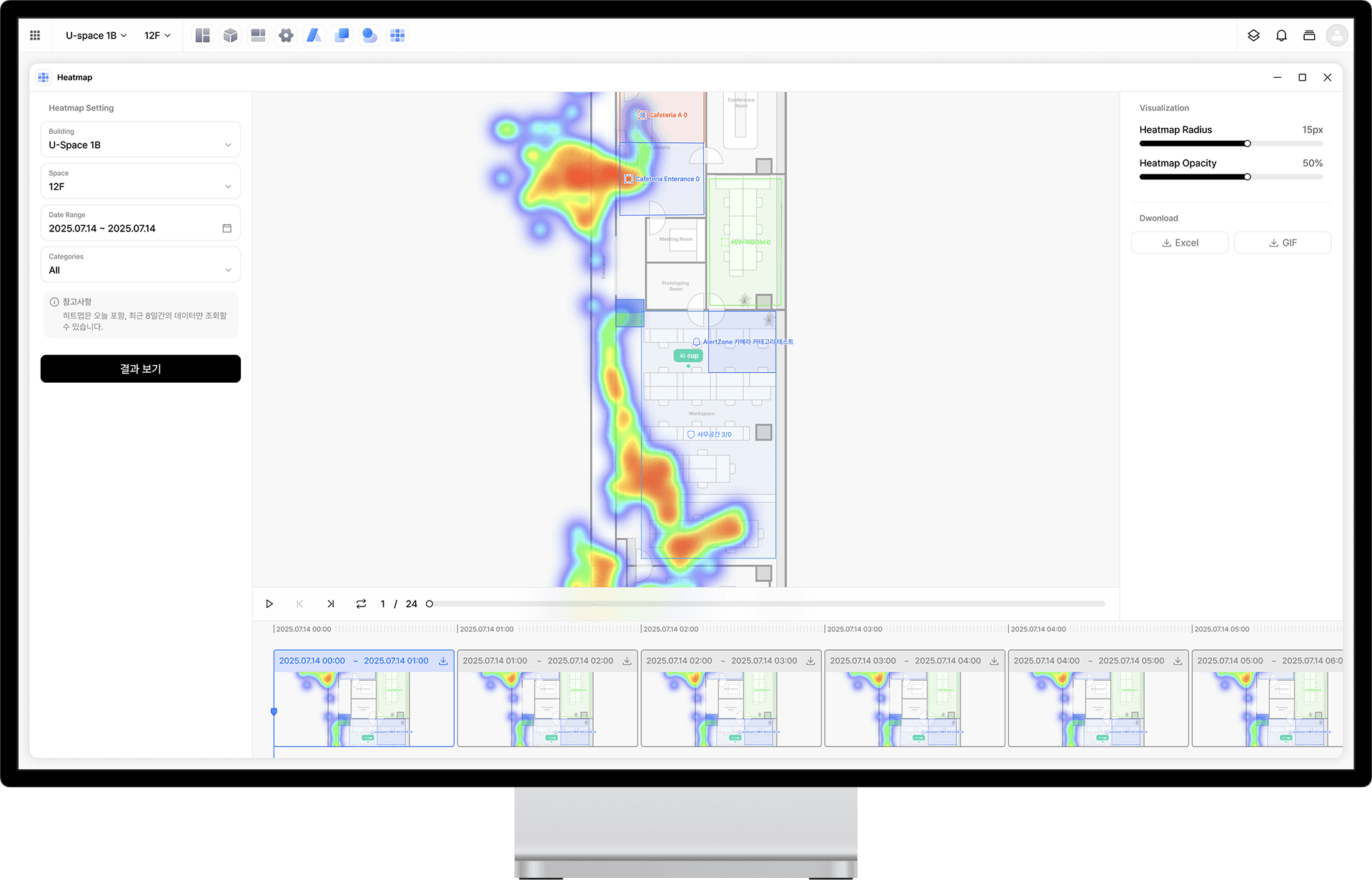Open the layers icon in top bar
Screen dimensions: 1372x880
point(1253,35)
